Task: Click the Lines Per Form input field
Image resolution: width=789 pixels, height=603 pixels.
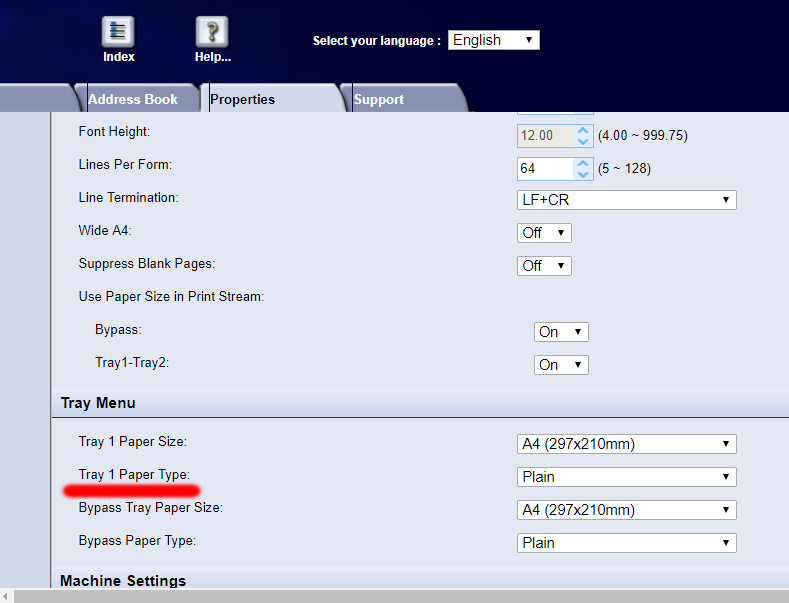Action: tap(543, 168)
